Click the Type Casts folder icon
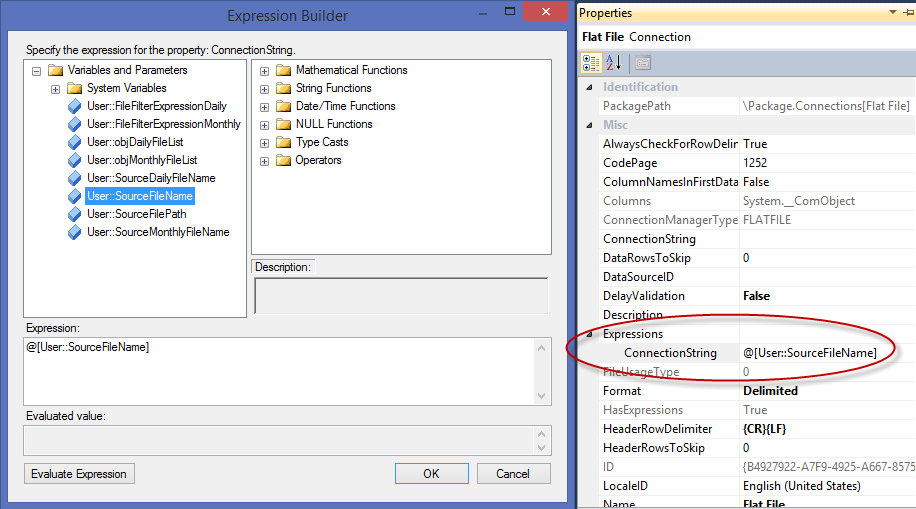 click(x=283, y=142)
